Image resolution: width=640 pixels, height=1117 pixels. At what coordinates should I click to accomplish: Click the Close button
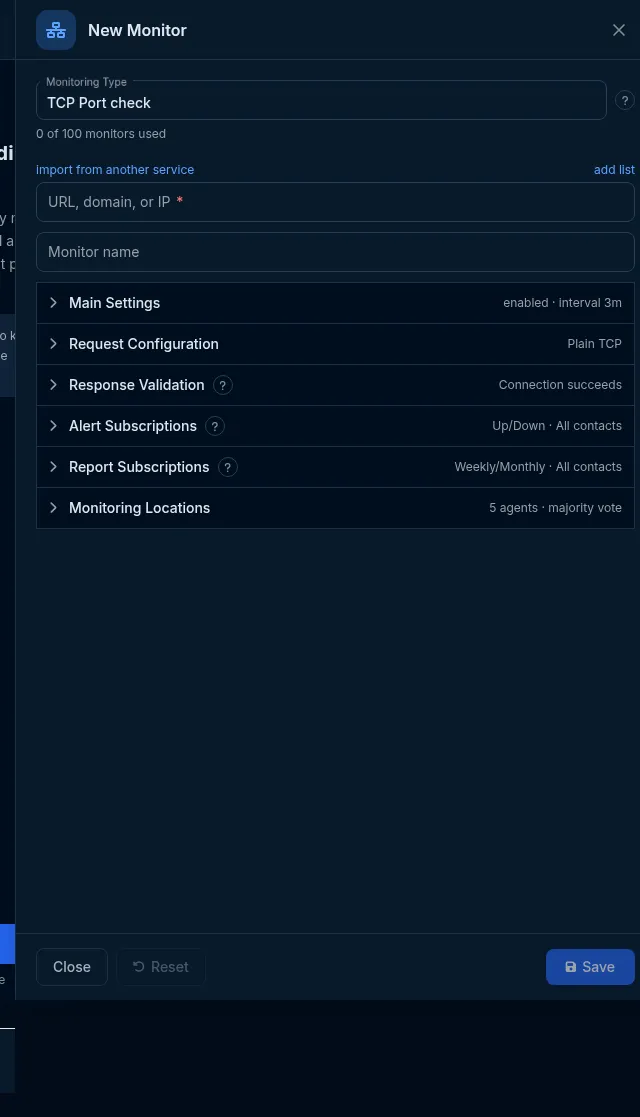point(72,967)
